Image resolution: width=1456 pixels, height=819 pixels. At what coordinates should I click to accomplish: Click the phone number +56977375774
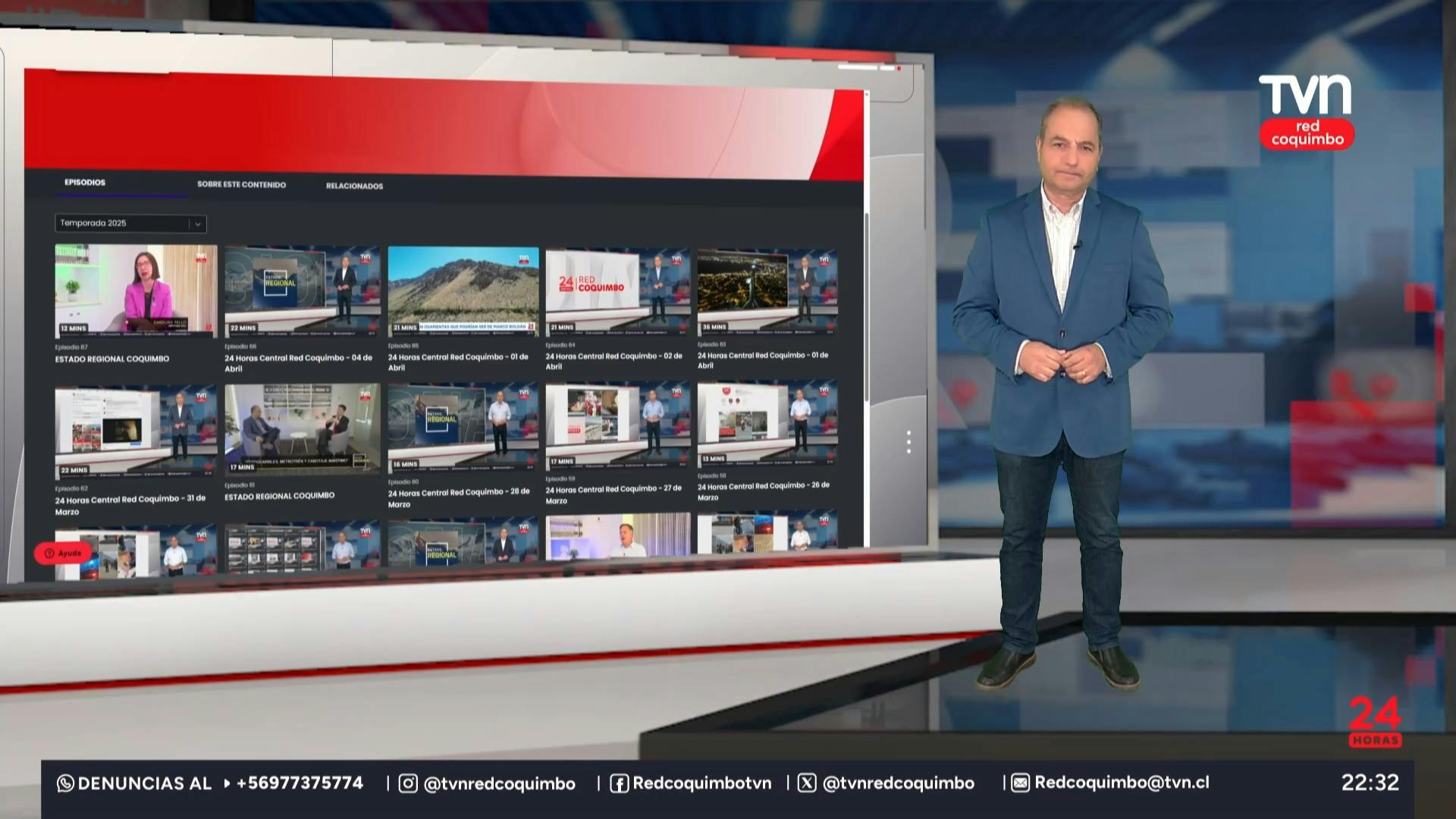click(x=300, y=783)
